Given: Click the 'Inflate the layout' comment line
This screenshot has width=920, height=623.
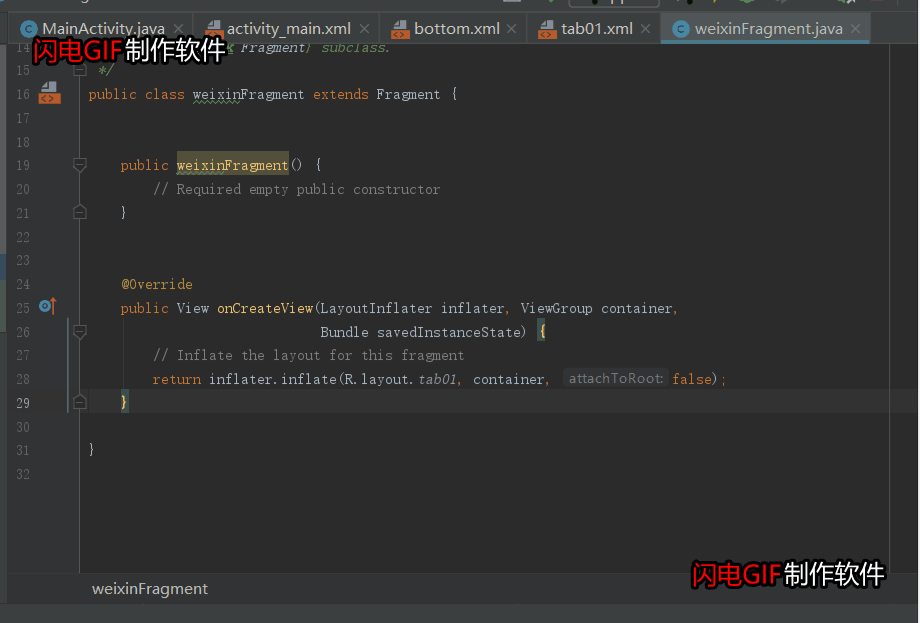Looking at the screenshot, I should [x=309, y=355].
